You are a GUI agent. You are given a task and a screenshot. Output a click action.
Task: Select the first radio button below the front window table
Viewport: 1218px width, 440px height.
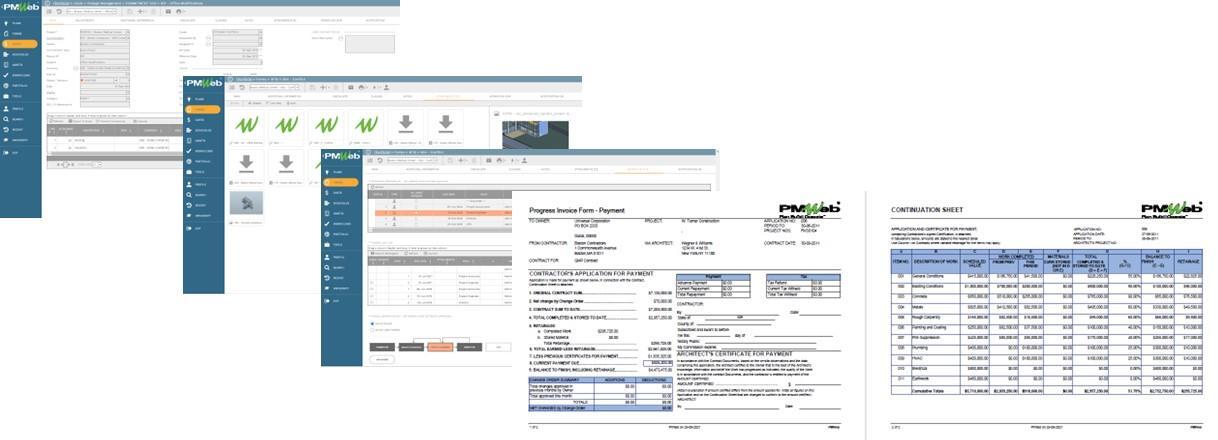[x=371, y=323]
